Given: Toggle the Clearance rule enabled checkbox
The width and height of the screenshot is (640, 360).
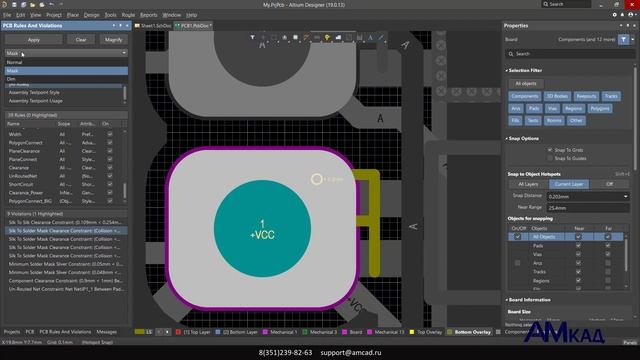Looking at the screenshot, I should pyautogui.click(x=110, y=167).
